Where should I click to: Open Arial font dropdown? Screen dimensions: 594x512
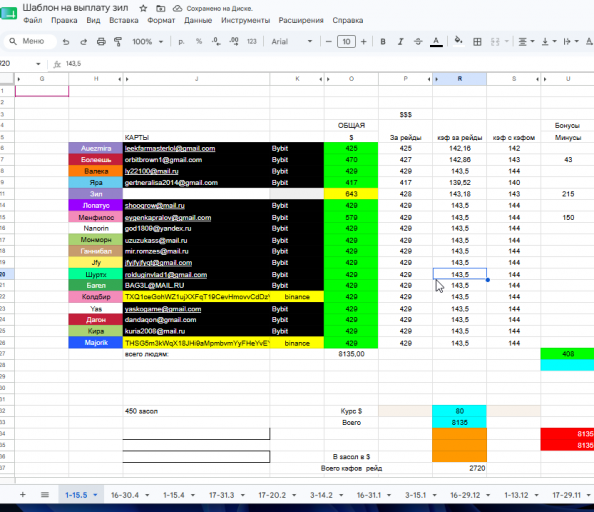pos(292,42)
